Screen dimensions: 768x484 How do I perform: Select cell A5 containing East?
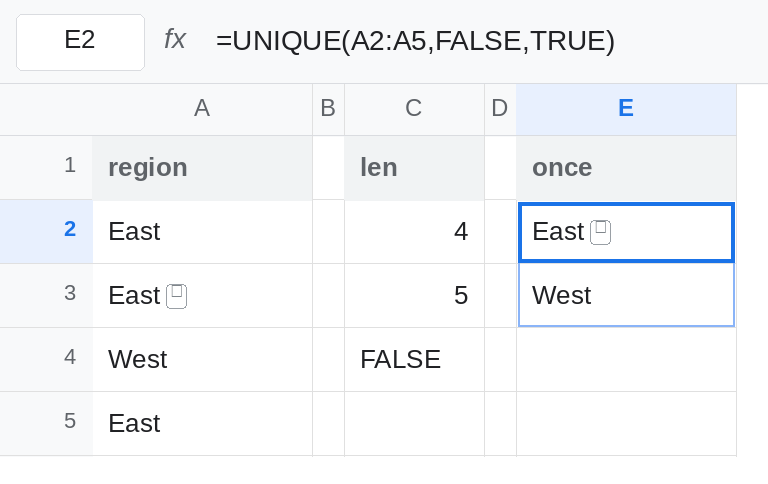202,424
